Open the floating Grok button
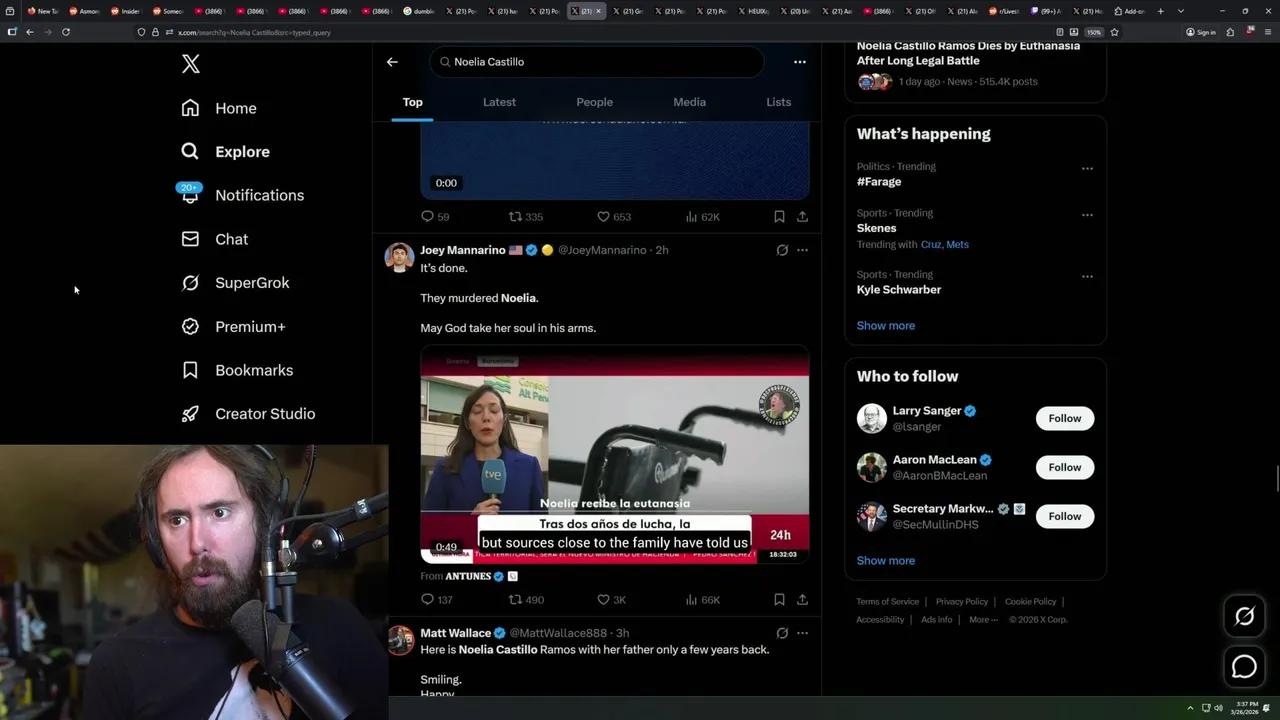 (x=1244, y=617)
